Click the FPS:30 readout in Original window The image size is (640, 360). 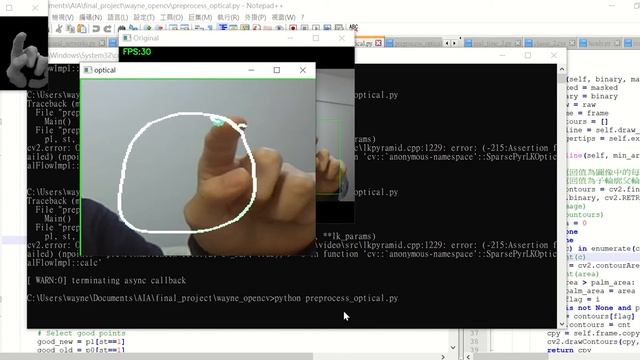[x=137, y=52]
